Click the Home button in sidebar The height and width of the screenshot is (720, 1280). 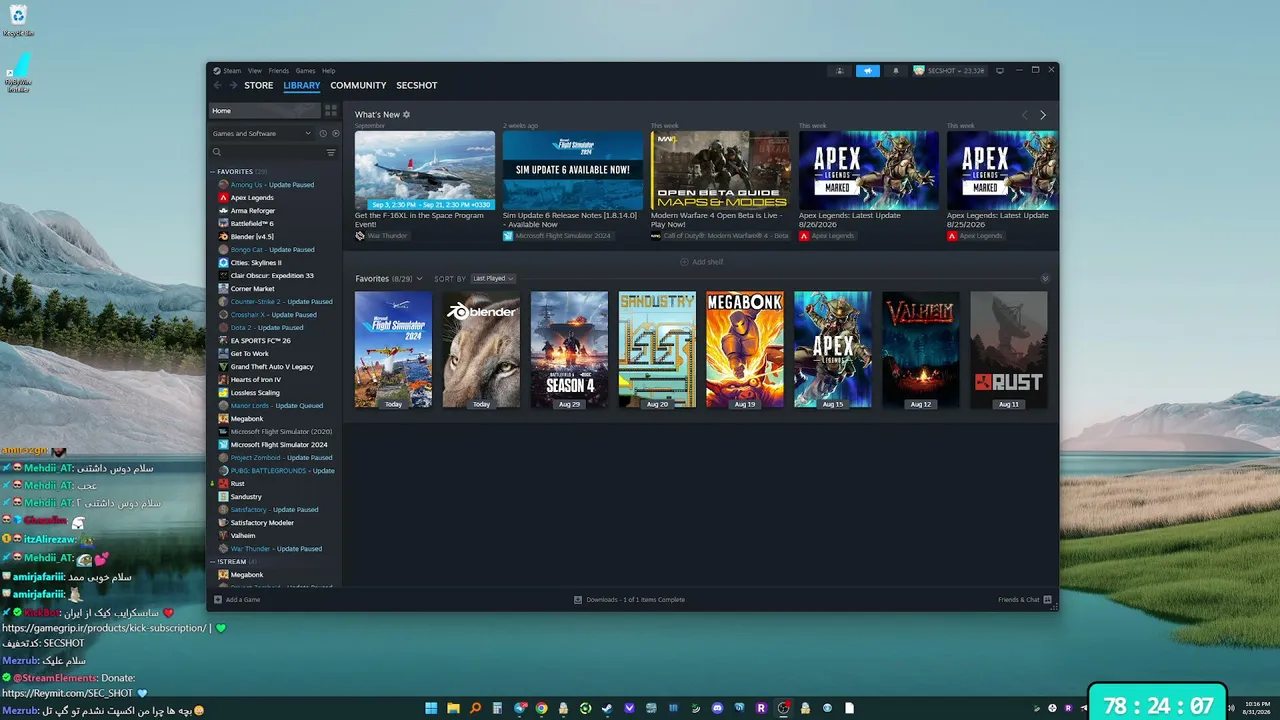tap(265, 111)
